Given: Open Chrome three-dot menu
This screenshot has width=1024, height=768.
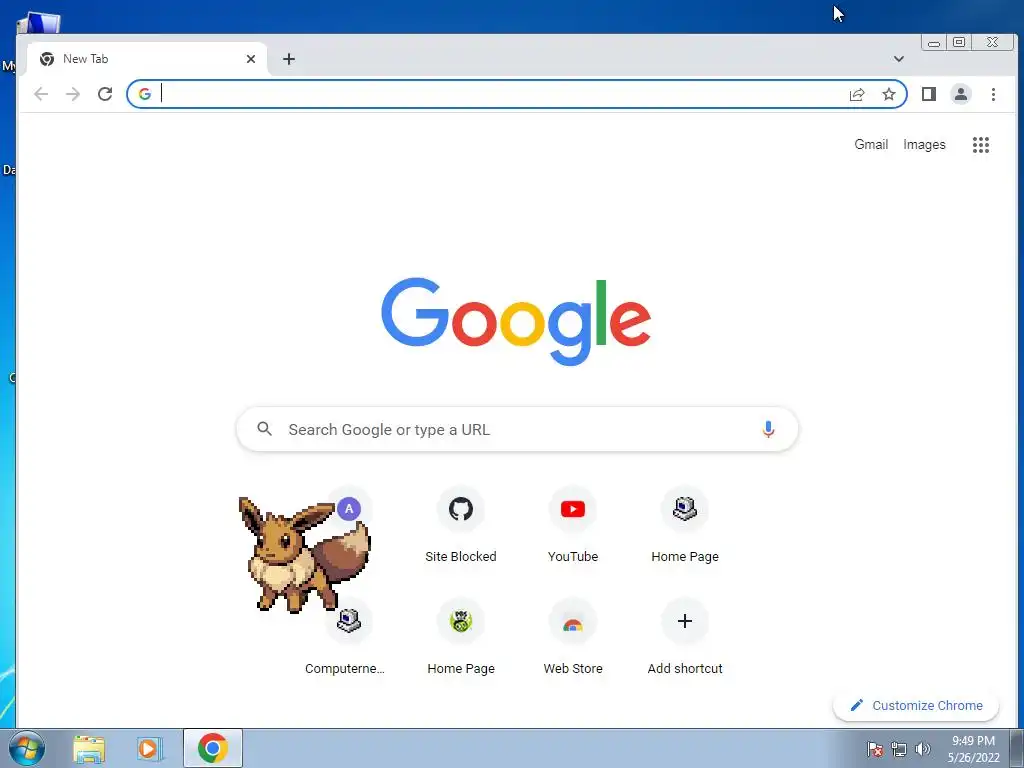Looking at the screenshot, I should coord(993,94).
